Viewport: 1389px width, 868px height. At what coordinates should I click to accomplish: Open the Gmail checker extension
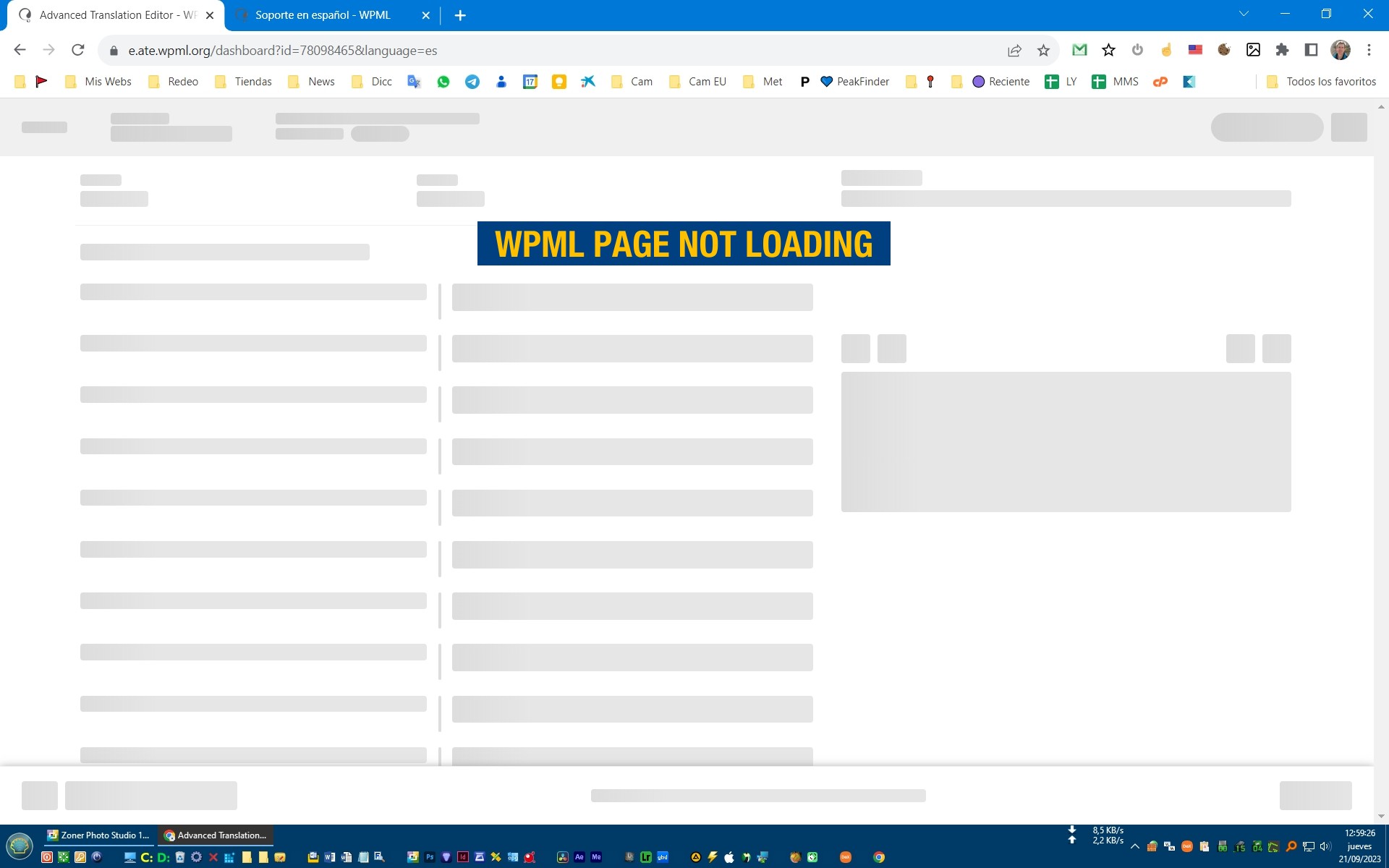(1079, 50)
